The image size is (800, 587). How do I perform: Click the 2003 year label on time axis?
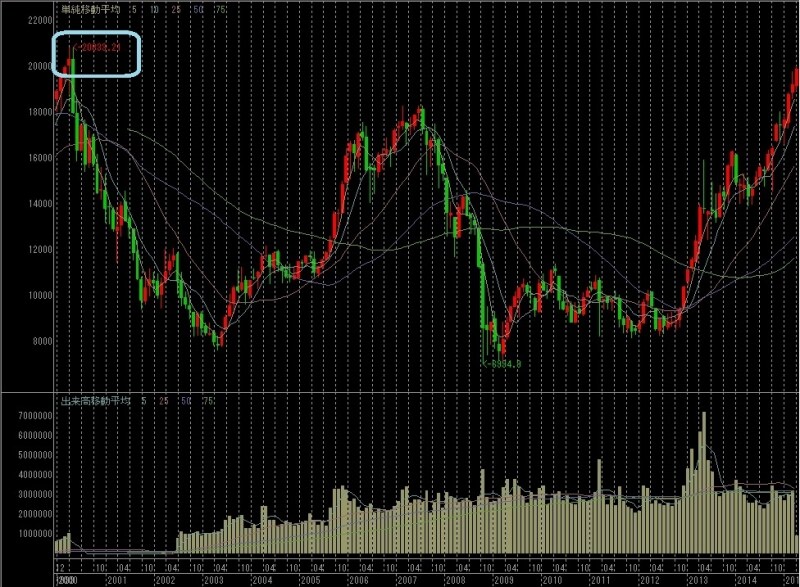pos(213,580)
